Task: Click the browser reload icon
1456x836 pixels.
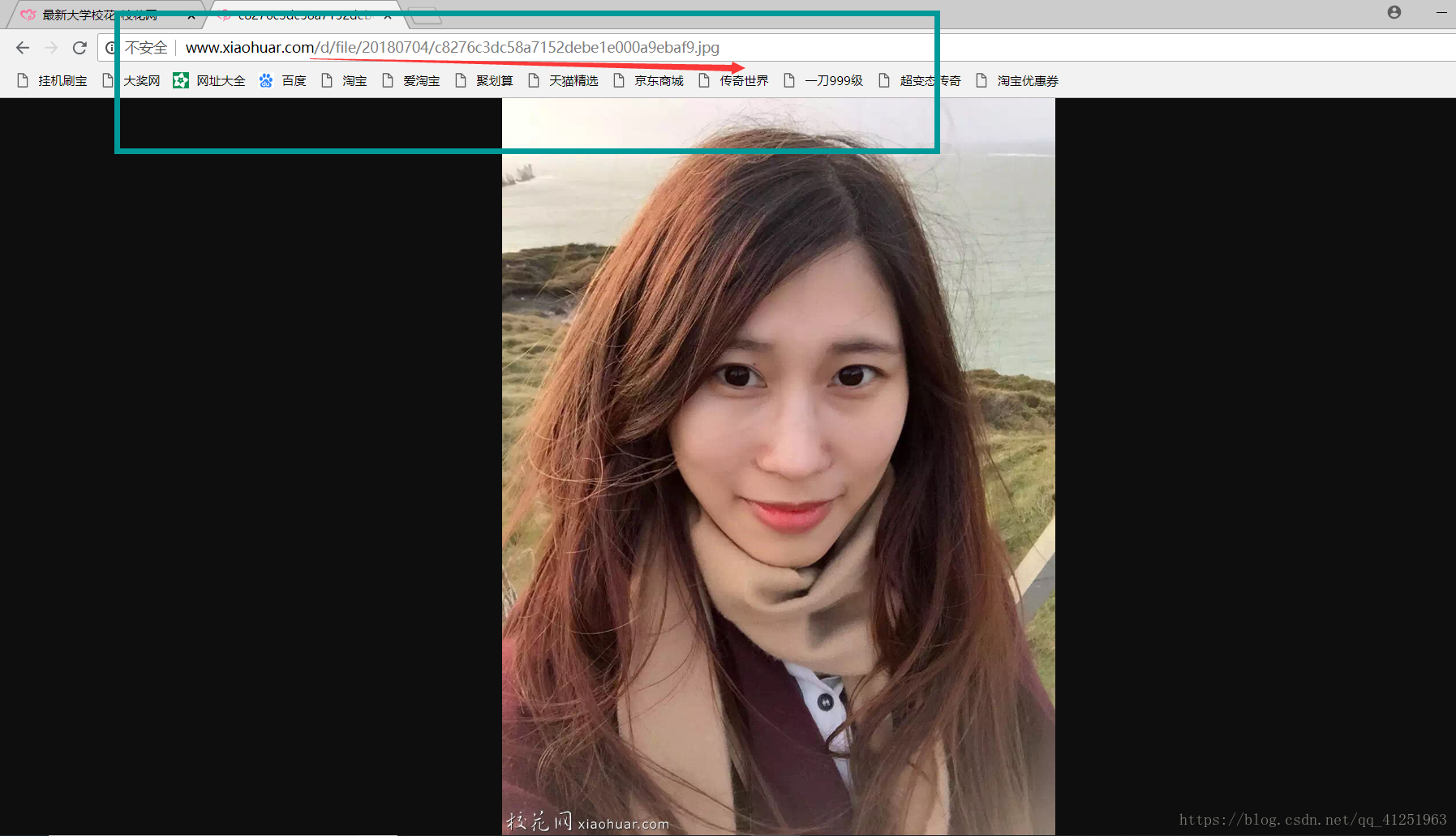Action: (79, 48)
